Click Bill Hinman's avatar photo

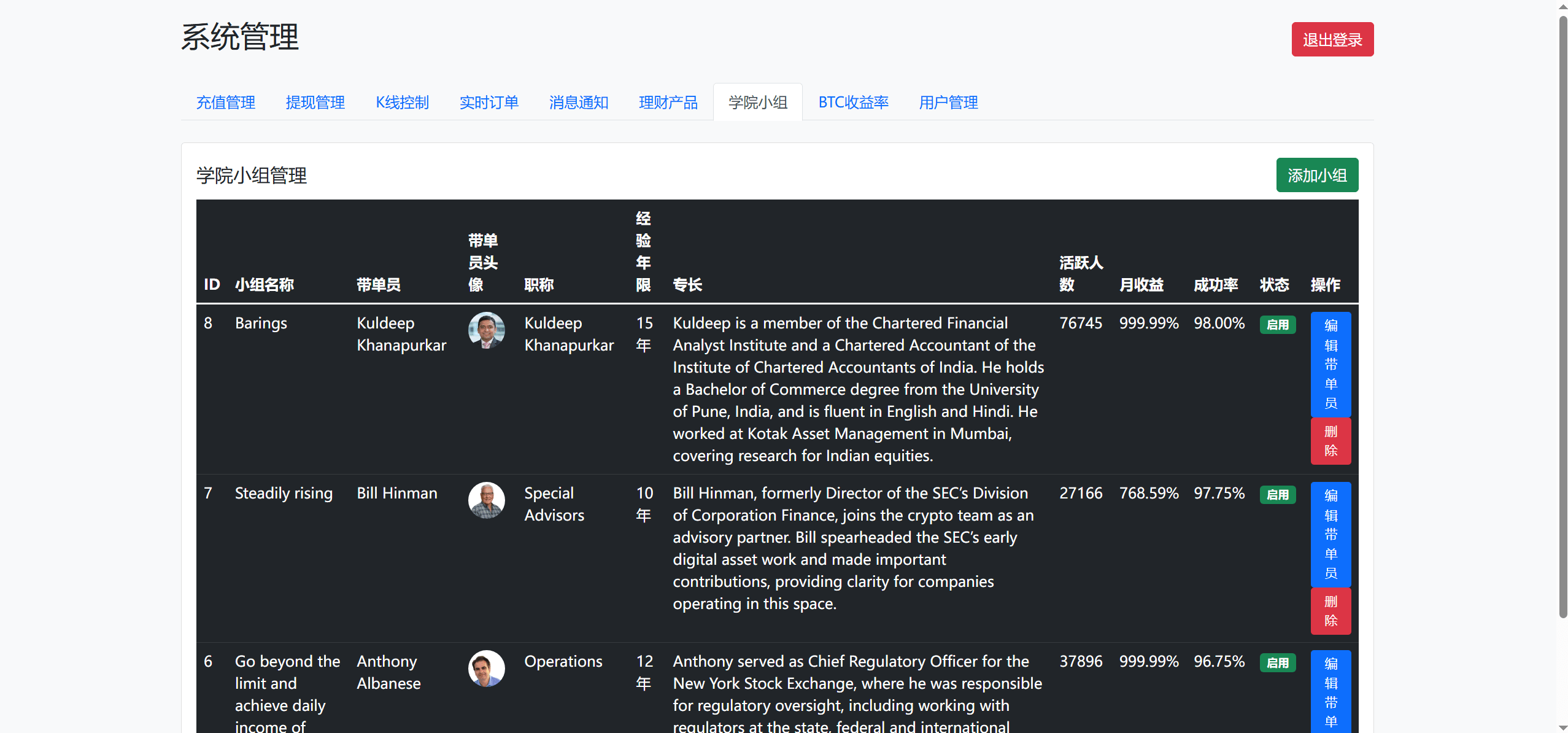pyautogui.click(x=486, y=500)
